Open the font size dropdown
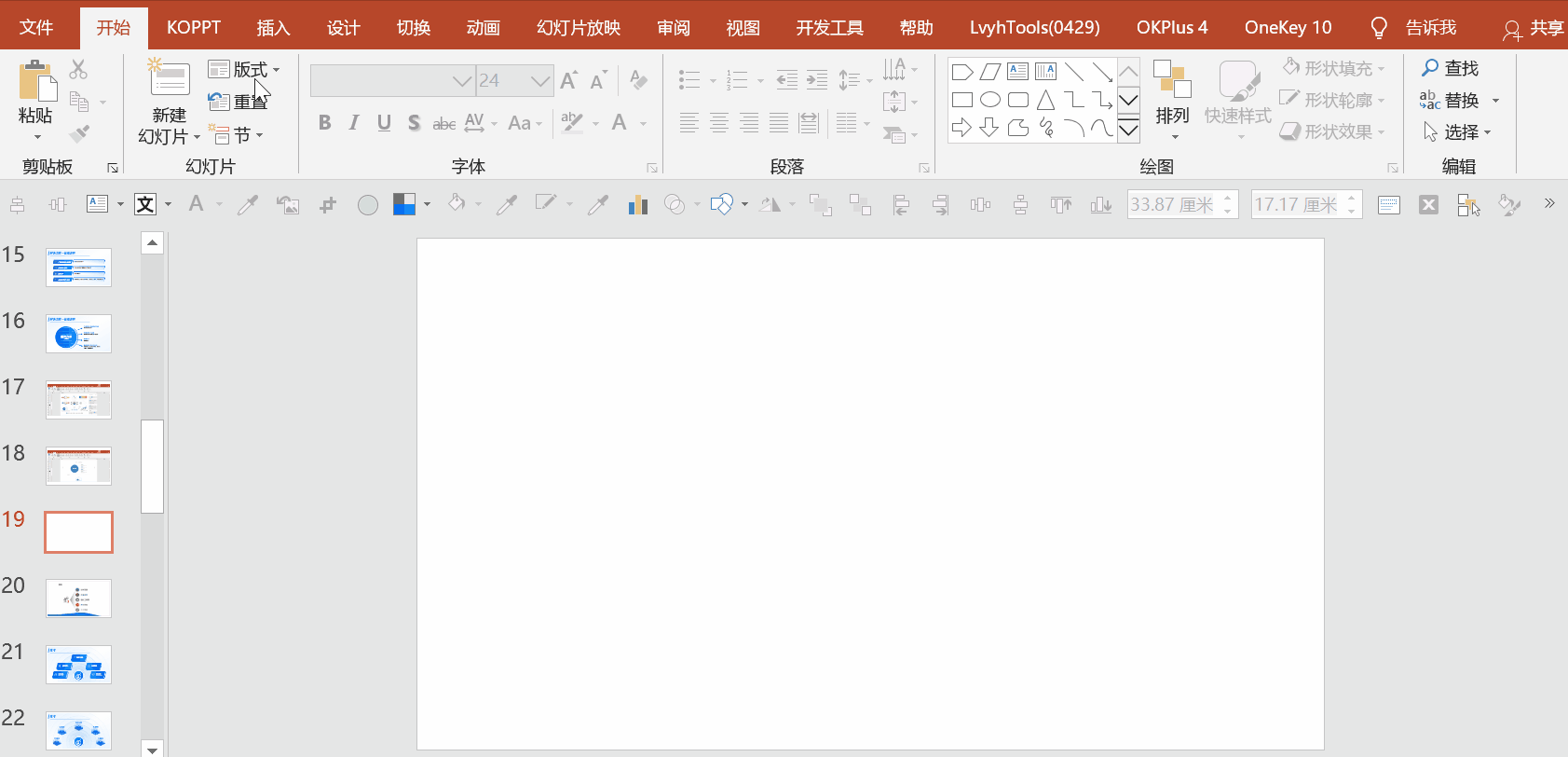The image size is (1568, 757). 539,81
